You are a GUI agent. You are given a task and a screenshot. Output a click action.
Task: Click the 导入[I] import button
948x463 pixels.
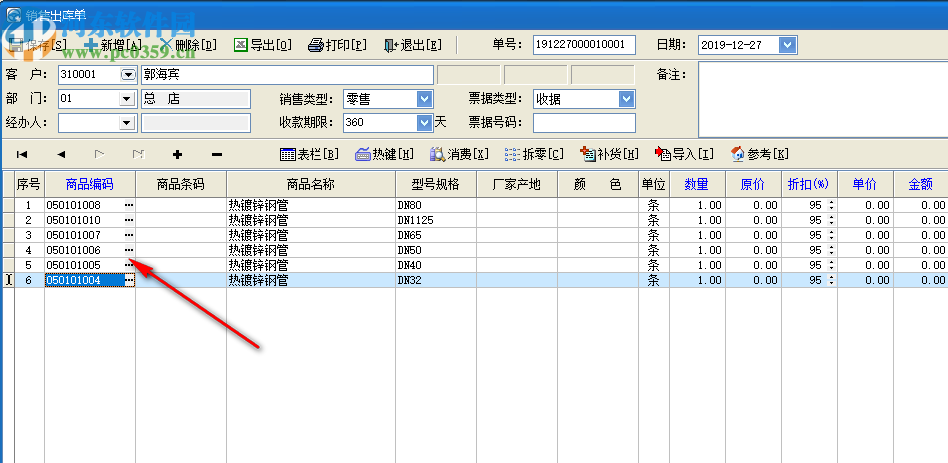684,154
